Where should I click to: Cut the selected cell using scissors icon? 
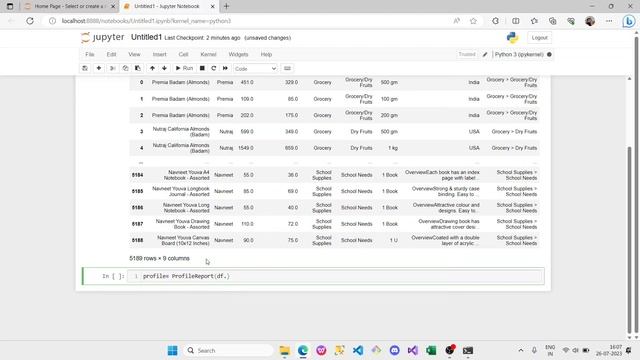coord(113,69)
